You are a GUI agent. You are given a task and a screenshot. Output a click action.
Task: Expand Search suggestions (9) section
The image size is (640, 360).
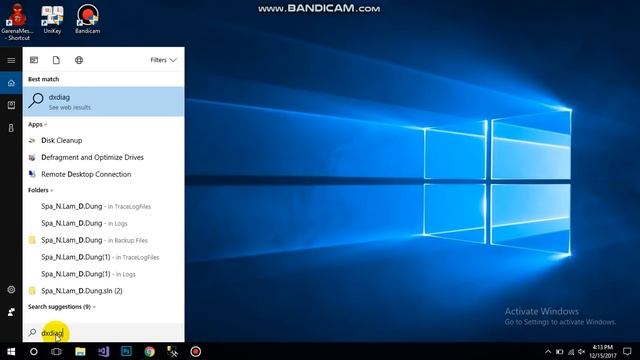click(x=62, y=307)
